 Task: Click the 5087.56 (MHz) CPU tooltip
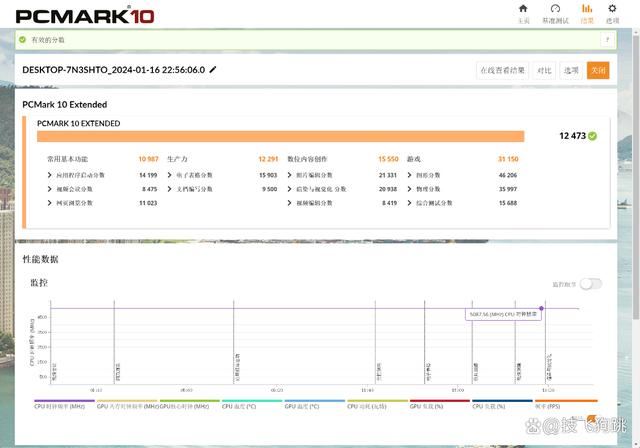point(503,315)
